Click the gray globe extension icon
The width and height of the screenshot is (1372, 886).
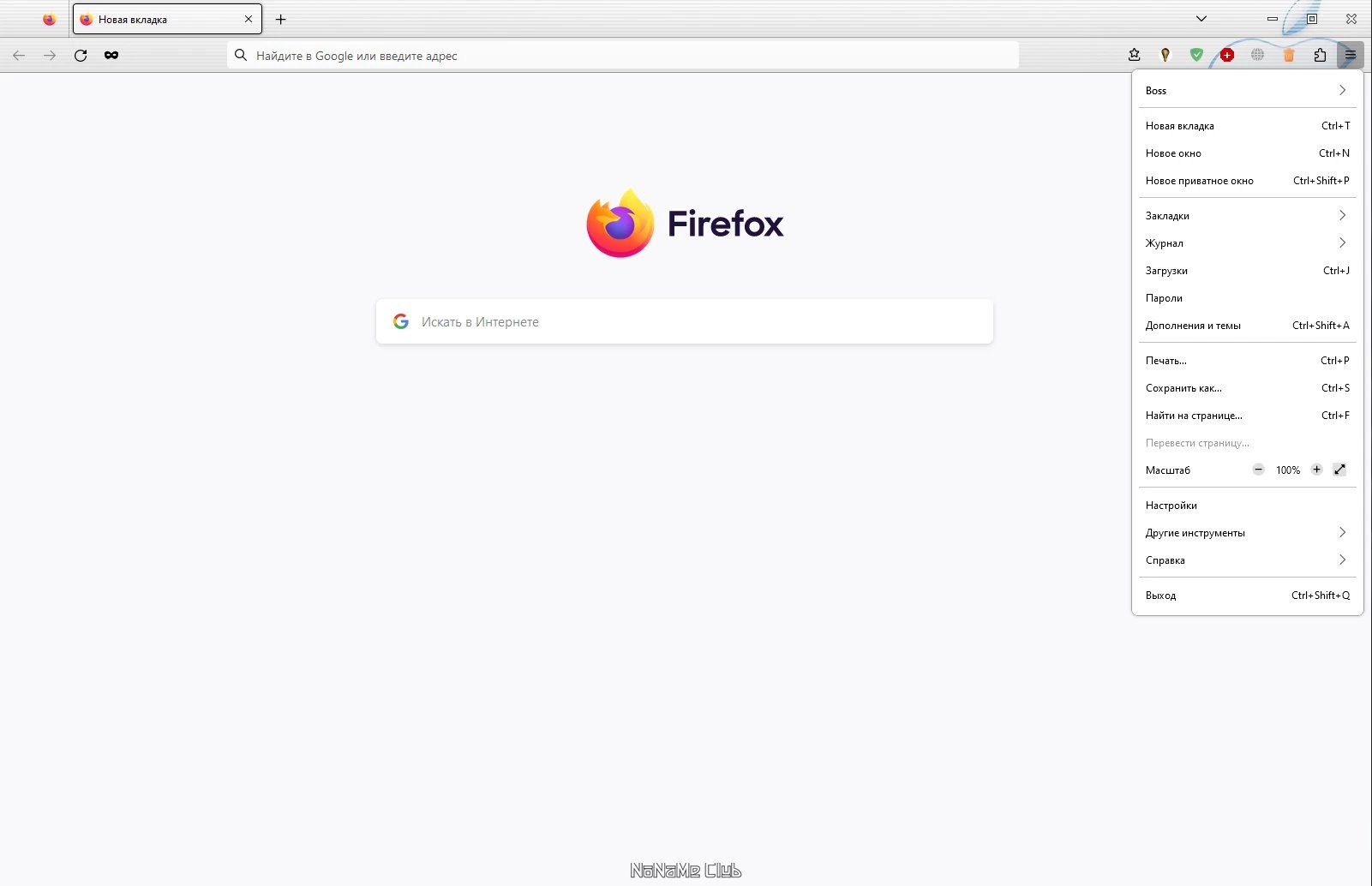click(1257, 55)
